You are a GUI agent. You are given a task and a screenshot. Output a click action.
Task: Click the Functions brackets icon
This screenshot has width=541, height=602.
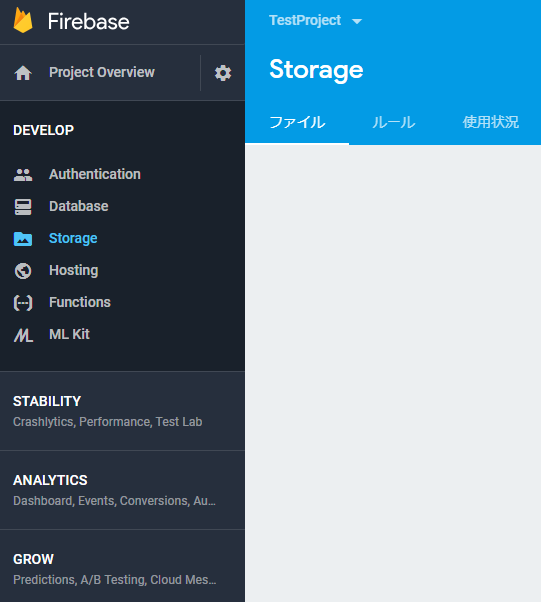[23, 303]
